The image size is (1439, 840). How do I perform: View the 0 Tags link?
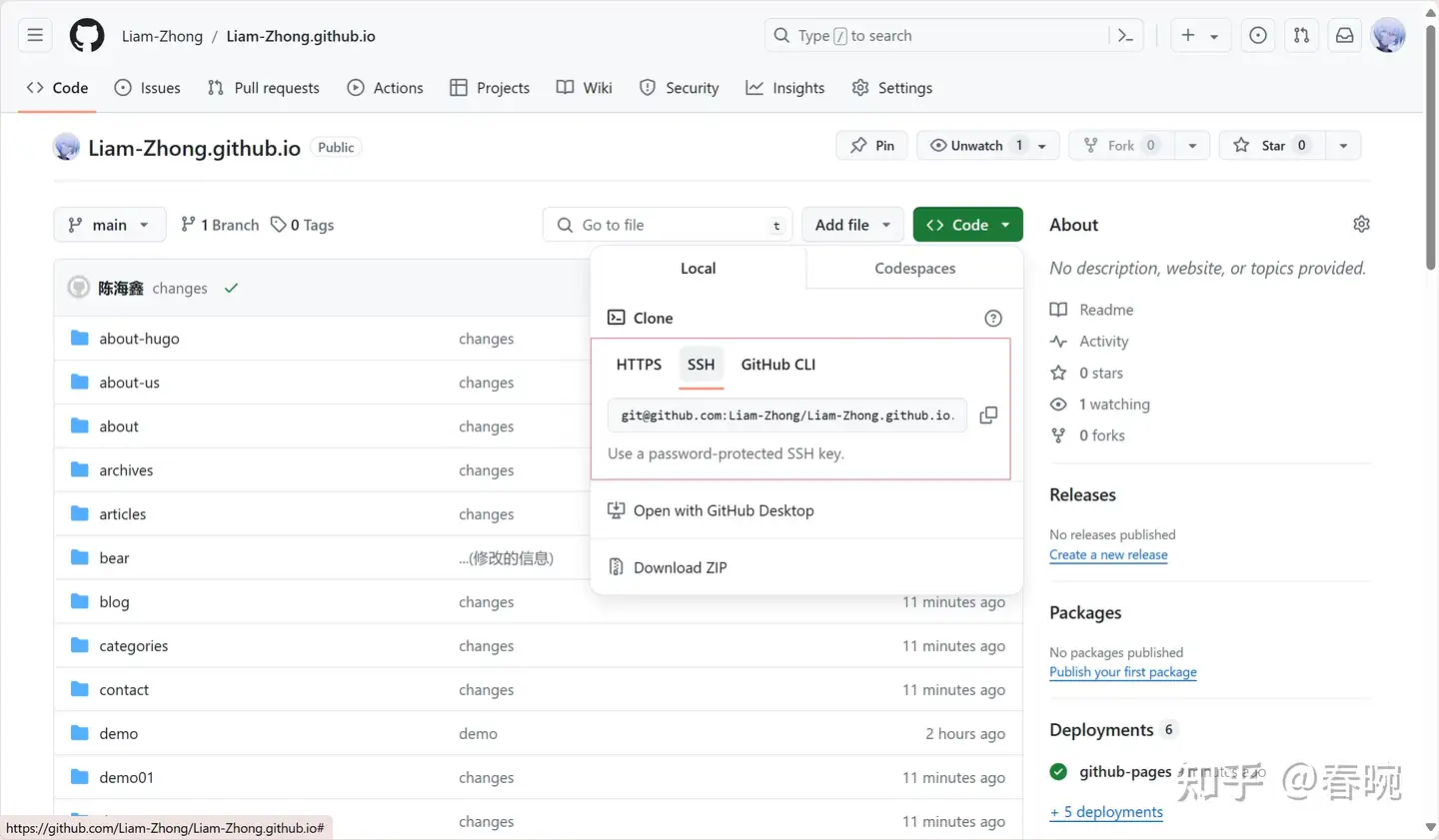[x=303, y=225]
